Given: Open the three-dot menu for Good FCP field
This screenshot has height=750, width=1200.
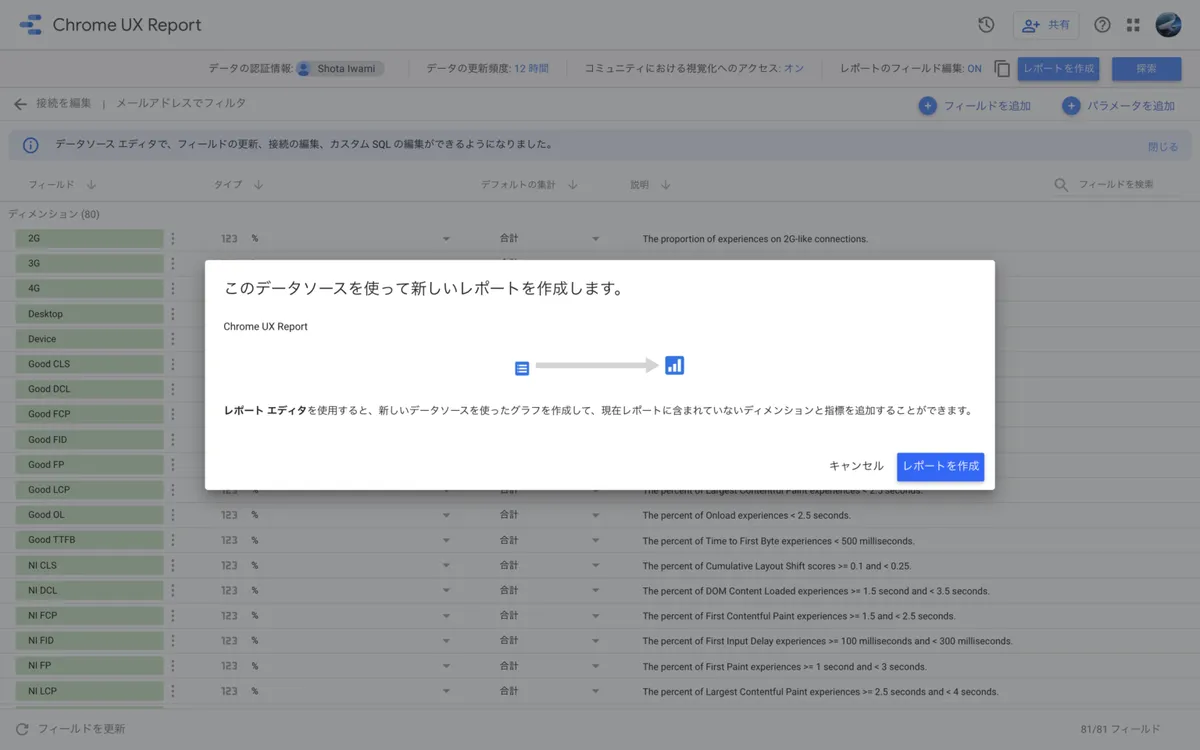Looking at the screenshot, I should [173, 414].
